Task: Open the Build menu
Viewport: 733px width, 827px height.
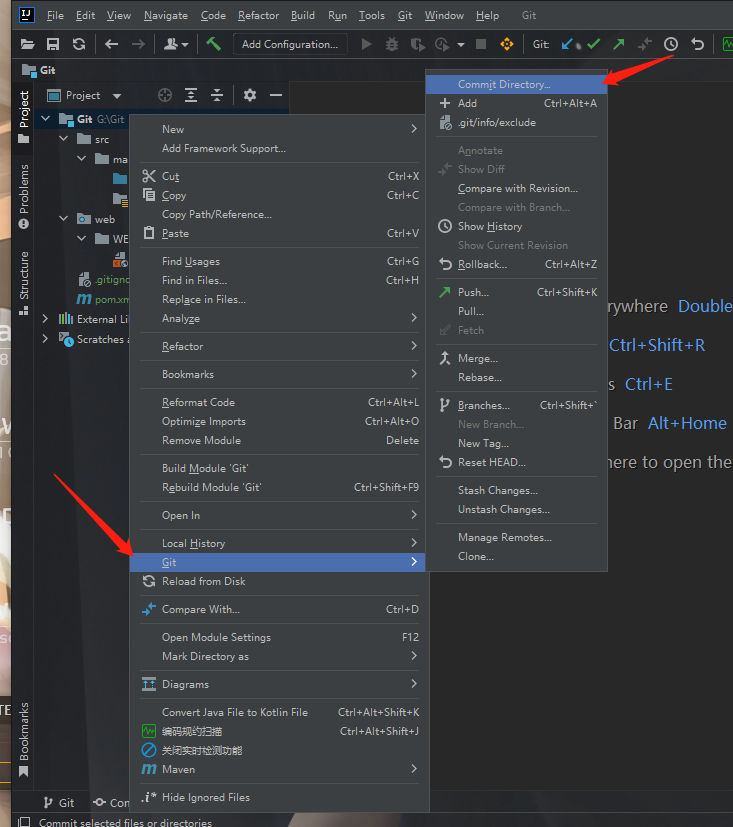Action: (303, 15)
